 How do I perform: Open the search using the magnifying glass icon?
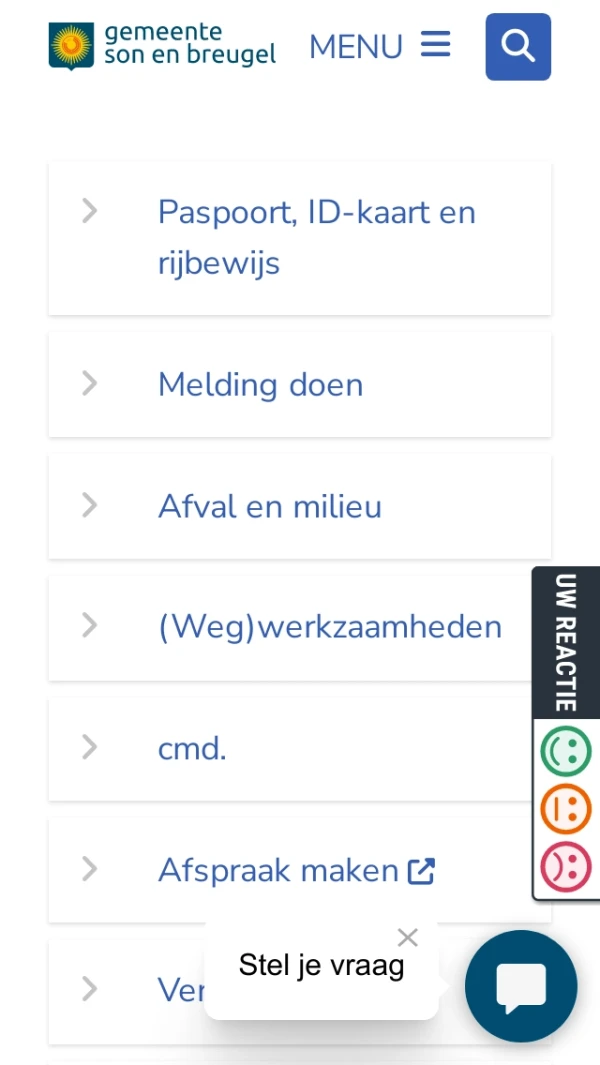coord(517,46)
